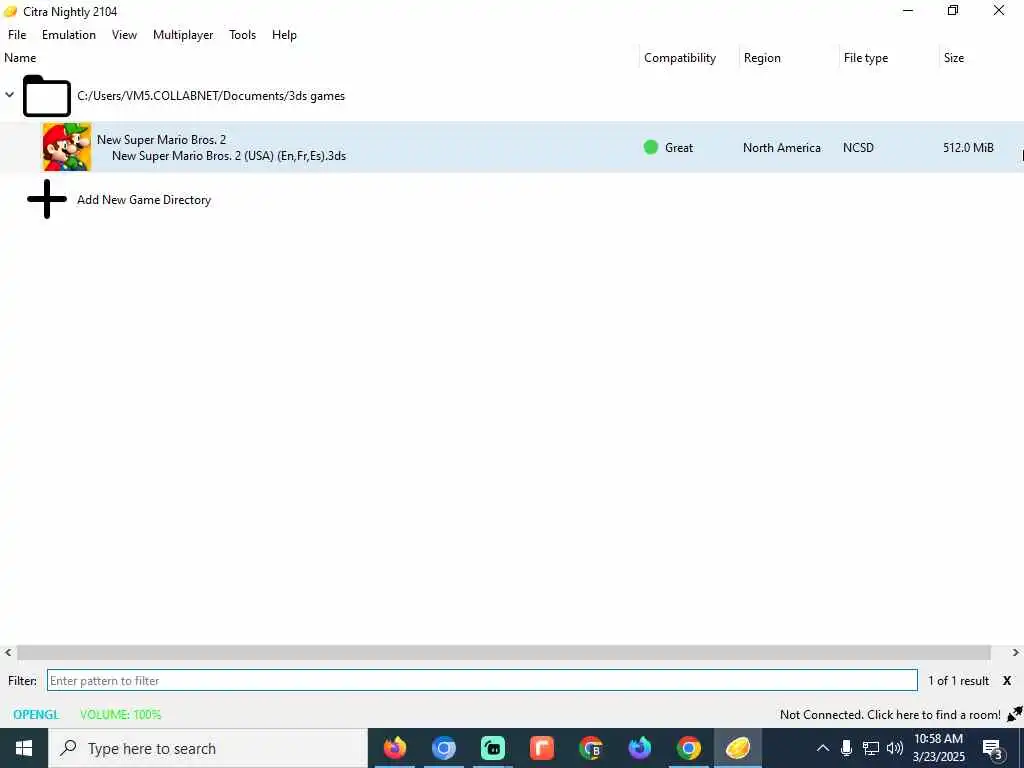
Task: Click the VOLUME: 100% status indicator
Action: (x=120, y=714)
